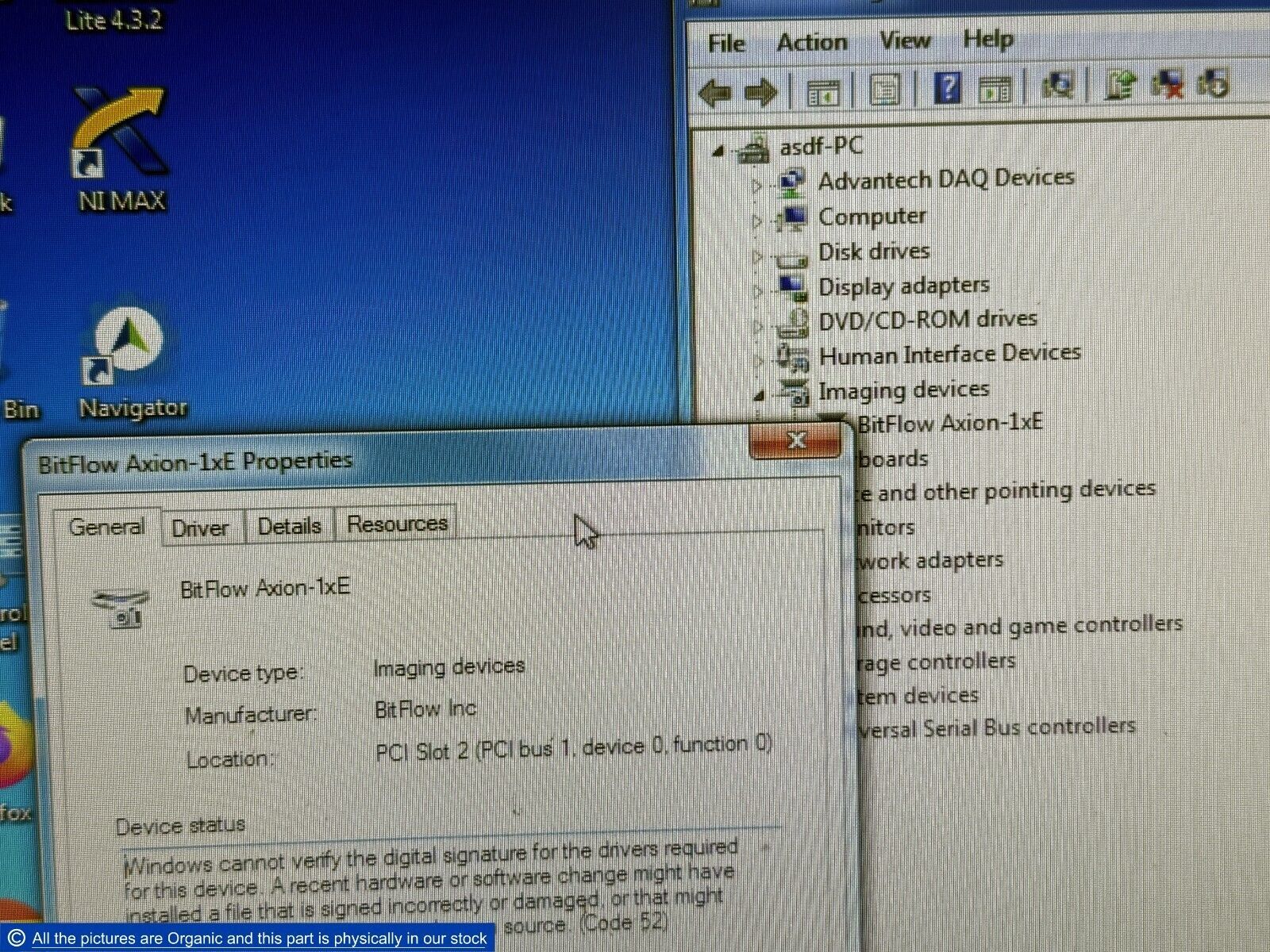Click the 'BitFlow Inc' manufacturer value
This screenshot has width=1270, height=952.
pyautogui.click(x=425, y=708)
